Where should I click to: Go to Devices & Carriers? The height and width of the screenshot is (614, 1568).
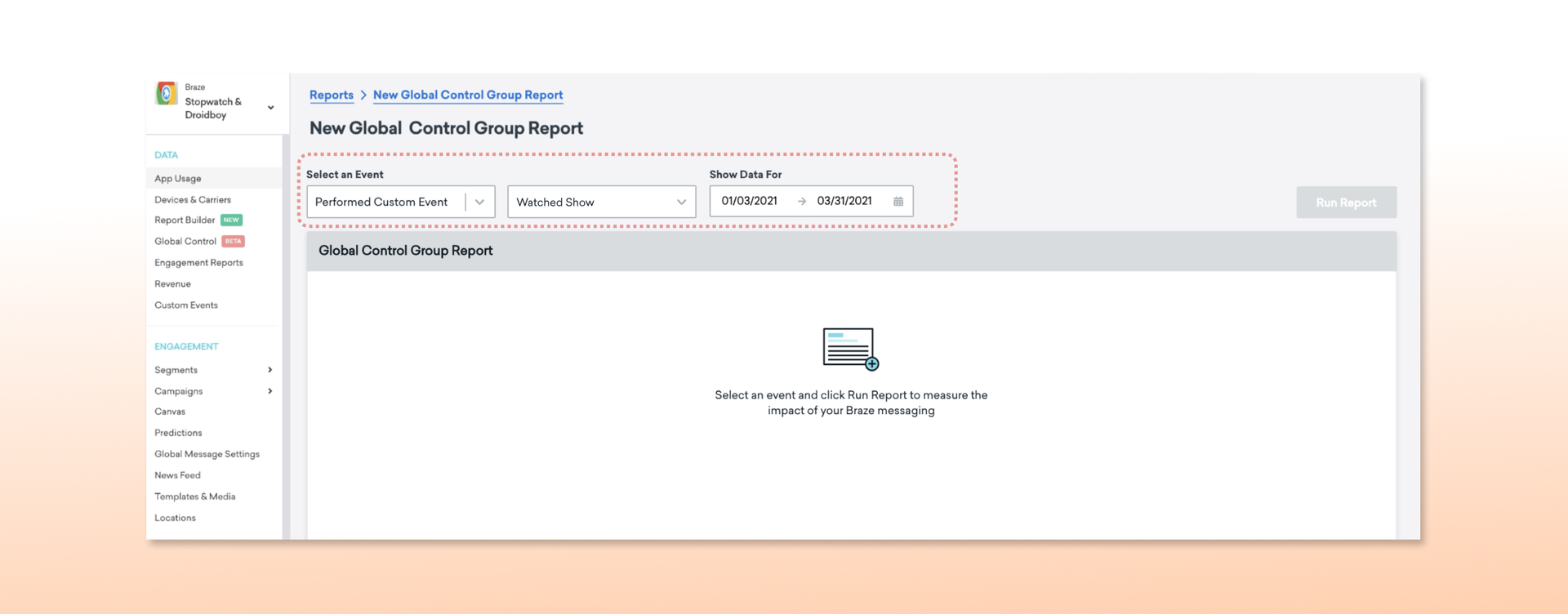pos(193,200)
